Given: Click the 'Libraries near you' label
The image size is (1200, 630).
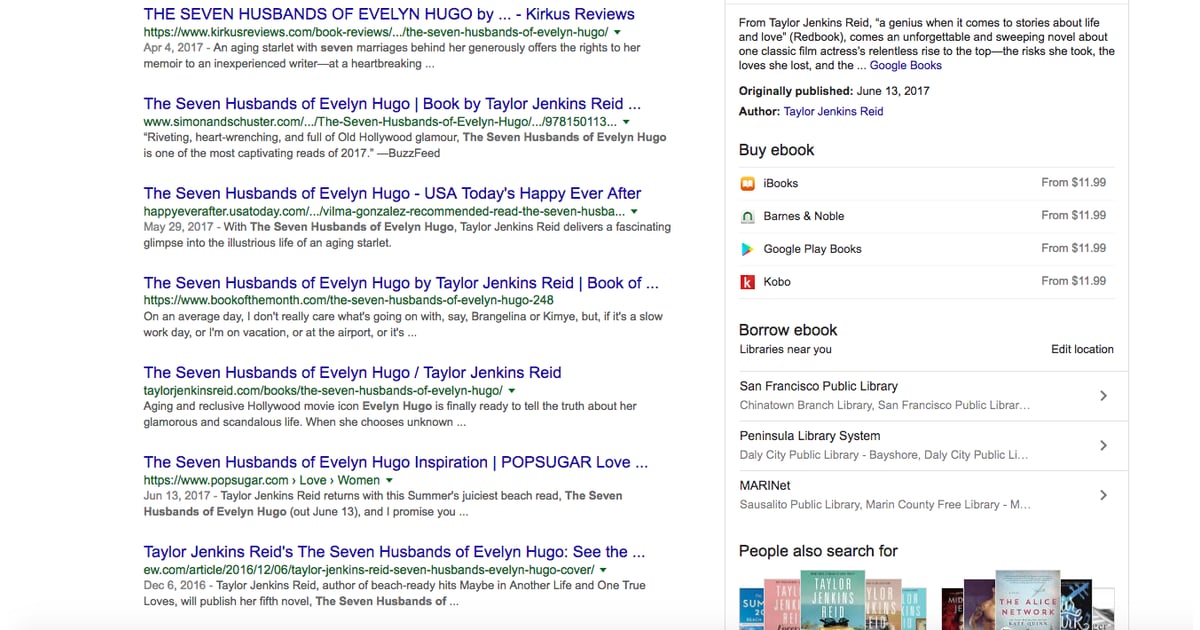Looking at the screenshot, I should pos(785,349).
